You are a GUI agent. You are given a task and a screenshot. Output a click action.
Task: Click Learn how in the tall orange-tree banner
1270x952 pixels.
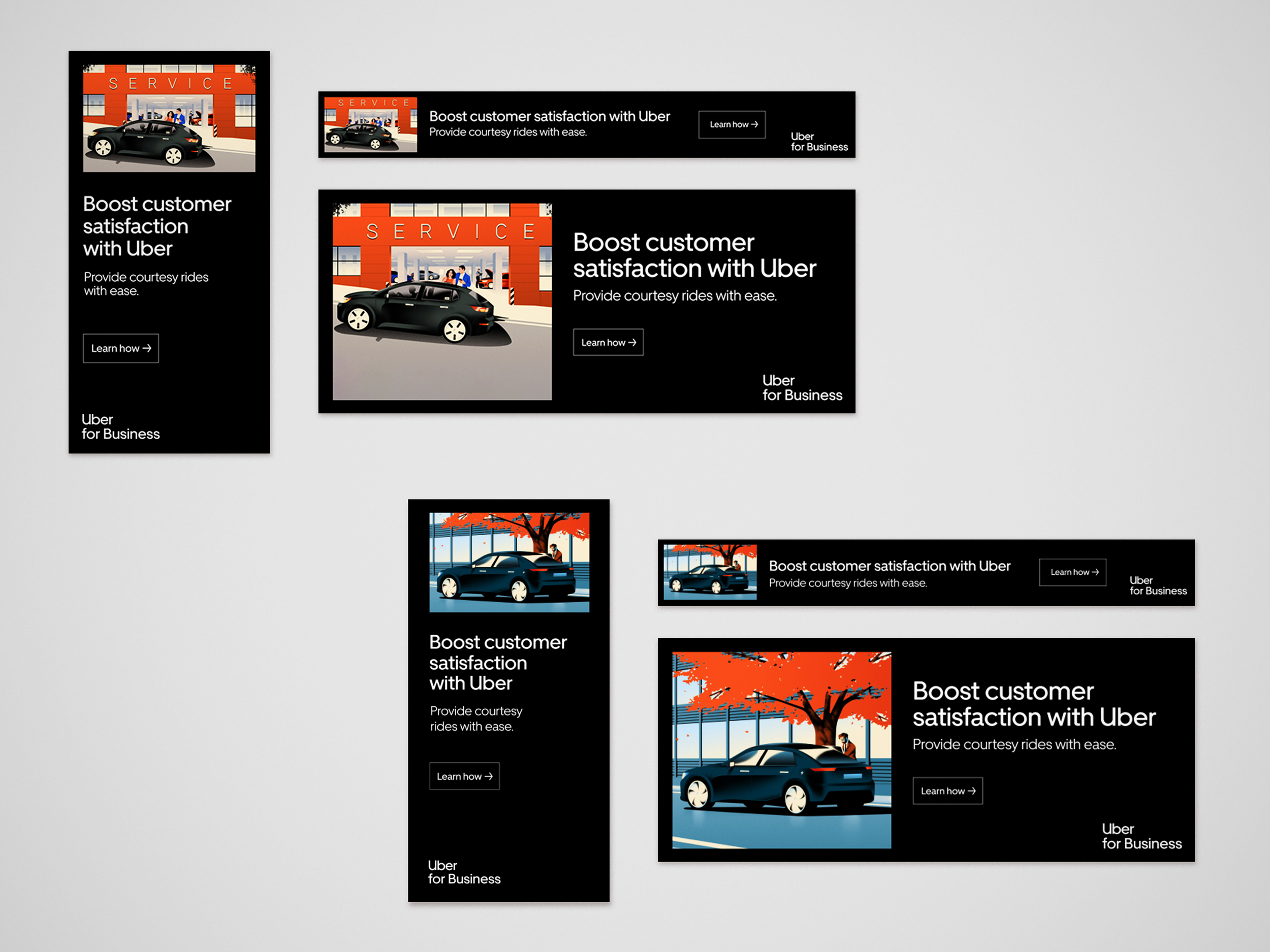pyautogui.click(x=464, y=776)
